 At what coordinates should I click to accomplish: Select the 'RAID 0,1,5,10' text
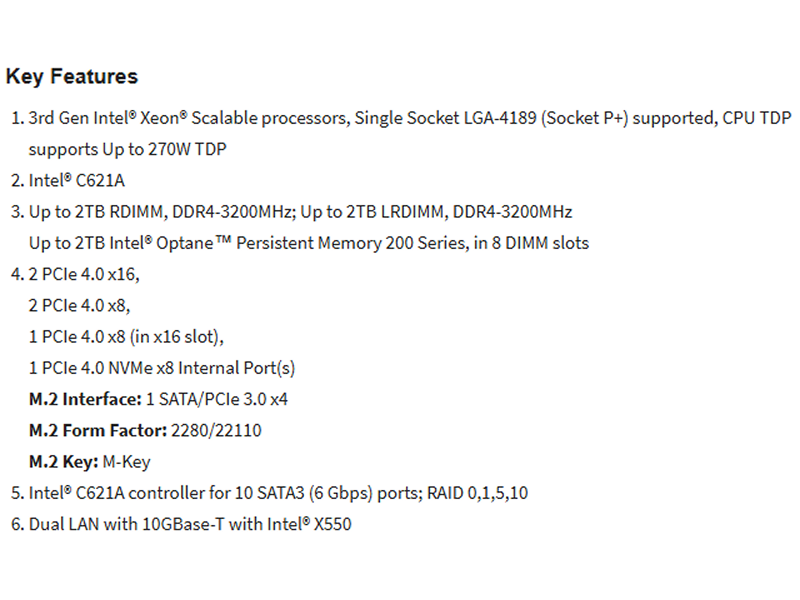coord(478,493)
